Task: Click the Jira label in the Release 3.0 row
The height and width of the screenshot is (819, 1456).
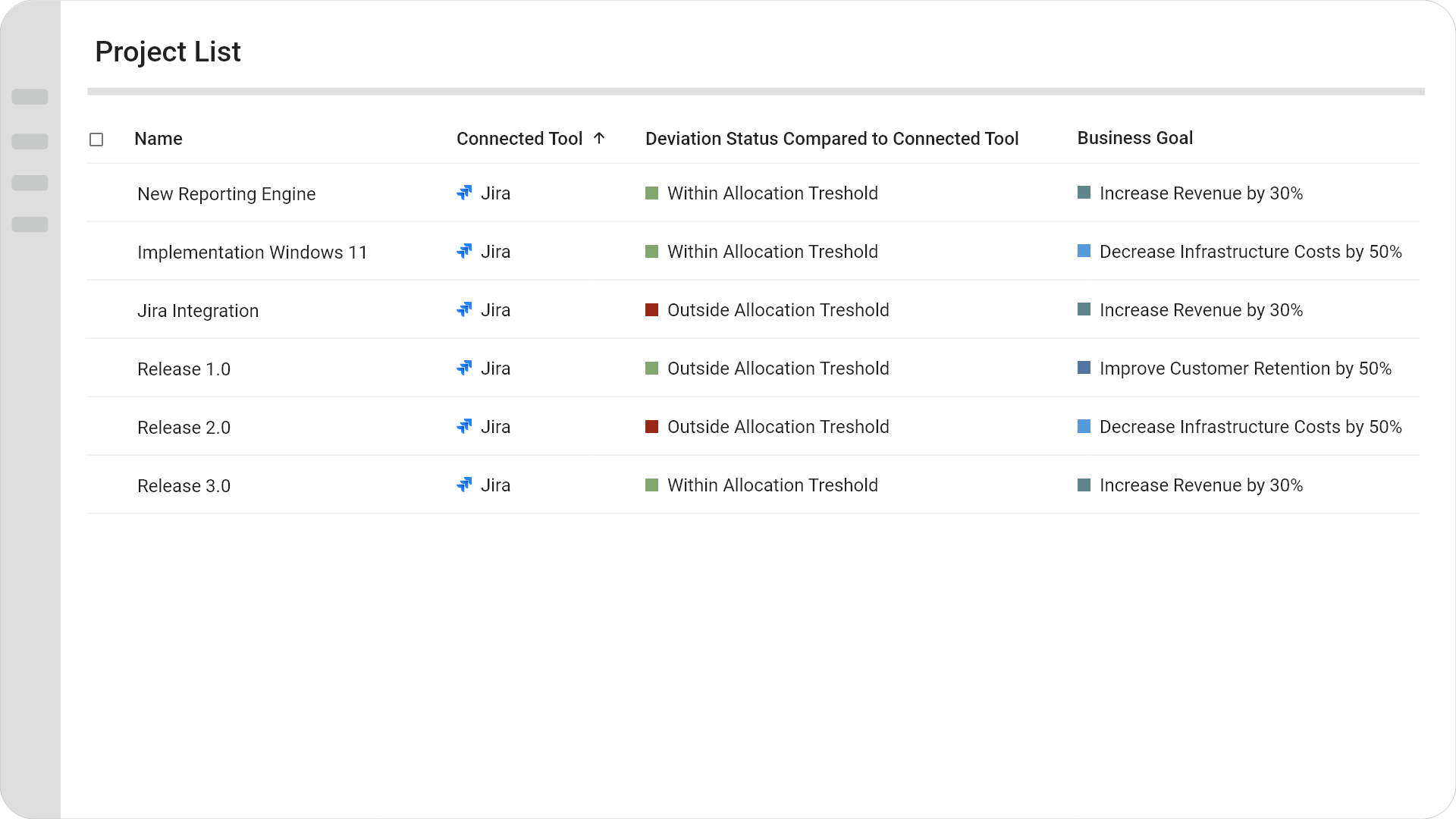Action: click(495, 485)
